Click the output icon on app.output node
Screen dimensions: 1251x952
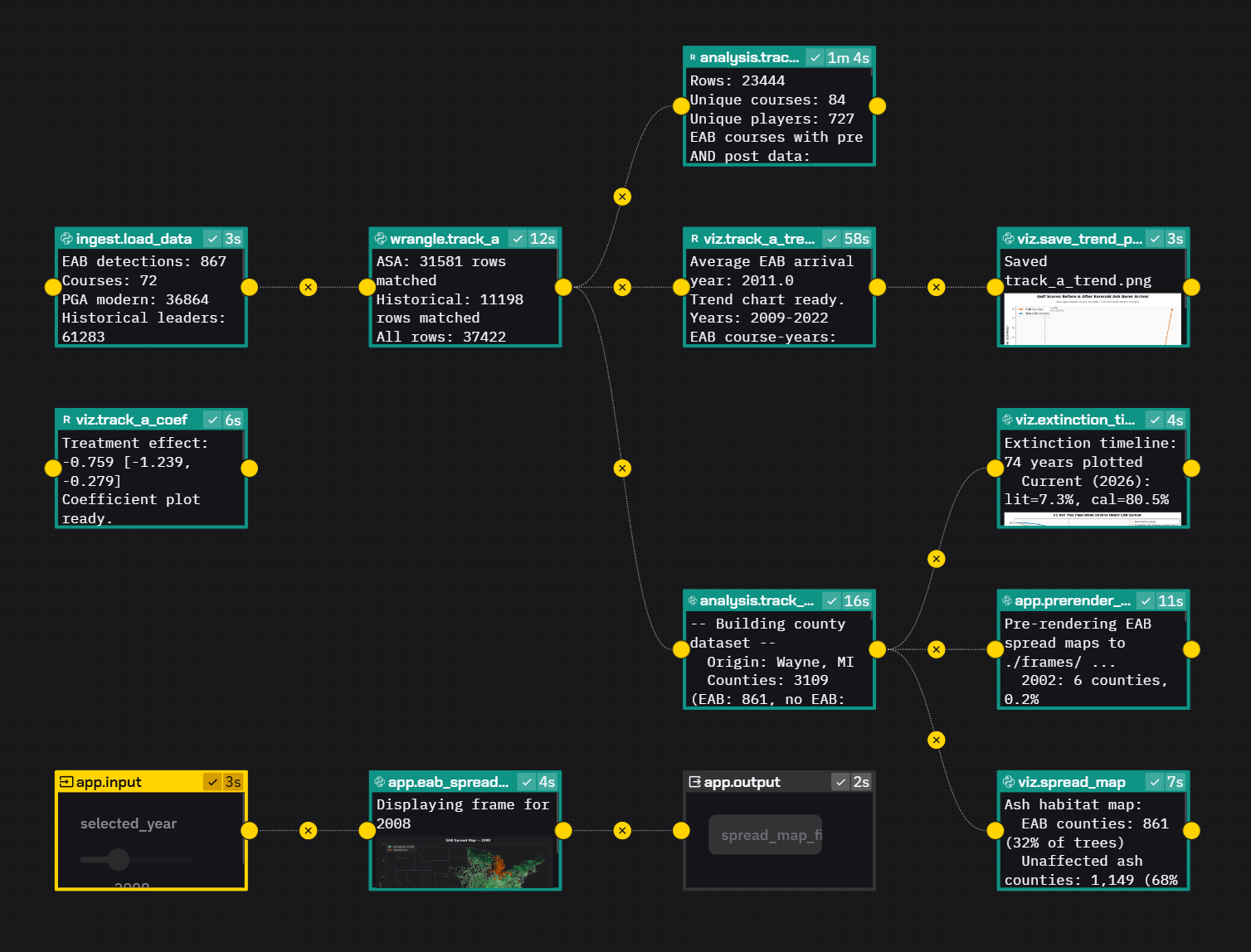tap(695, 782)
